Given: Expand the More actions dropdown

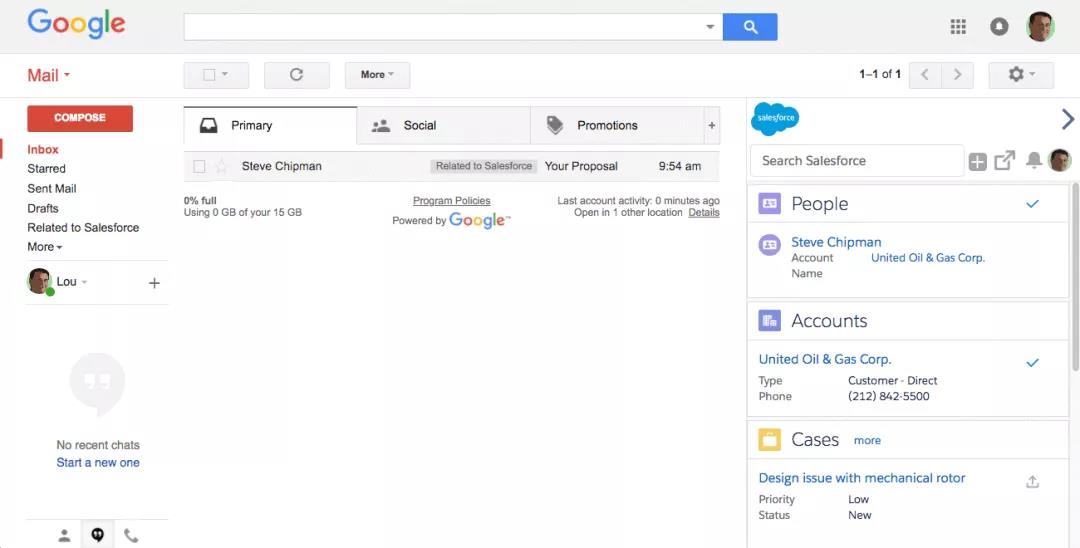Looking at the screenshot, I should [x=377, y=75].
